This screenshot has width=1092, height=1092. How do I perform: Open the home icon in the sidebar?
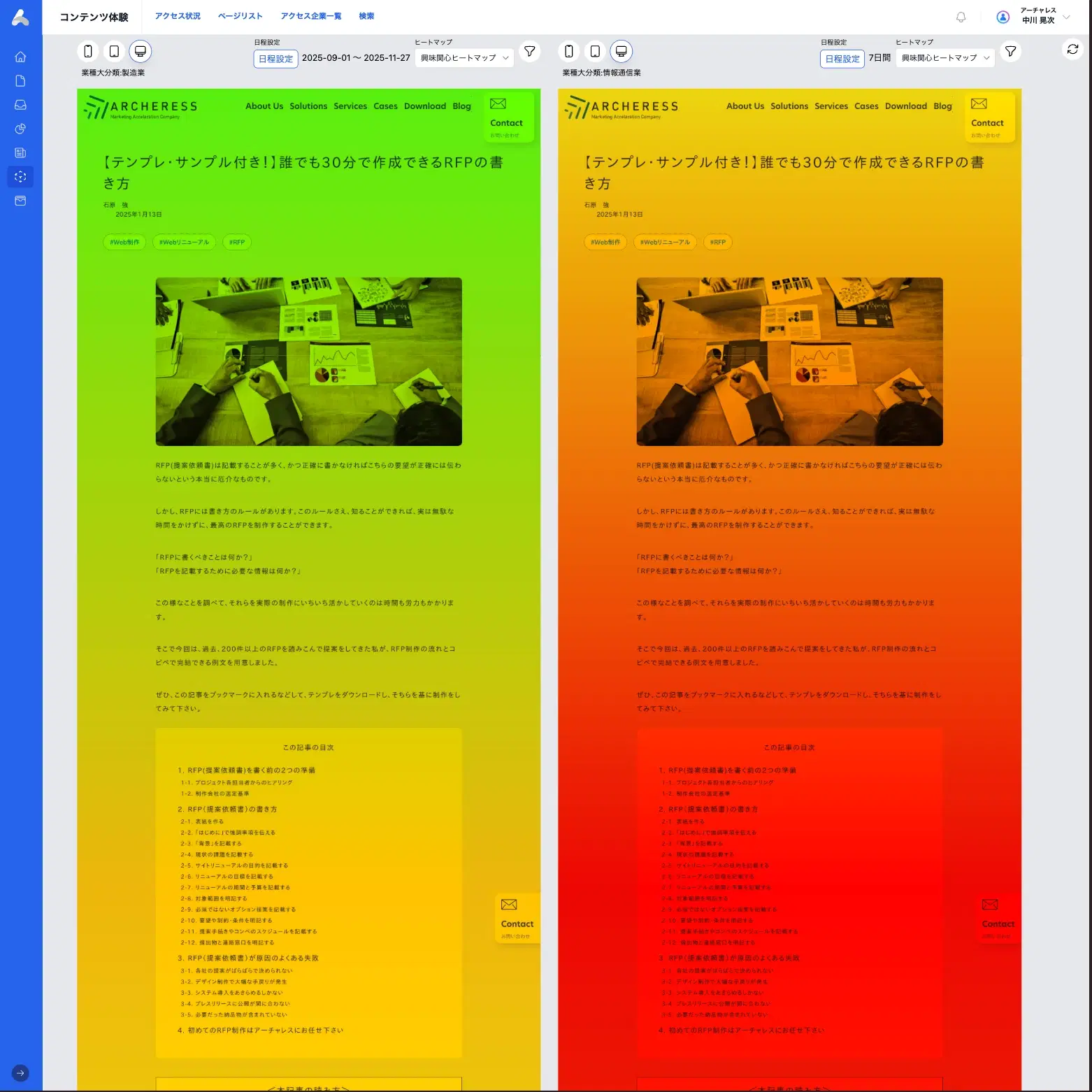20,57
